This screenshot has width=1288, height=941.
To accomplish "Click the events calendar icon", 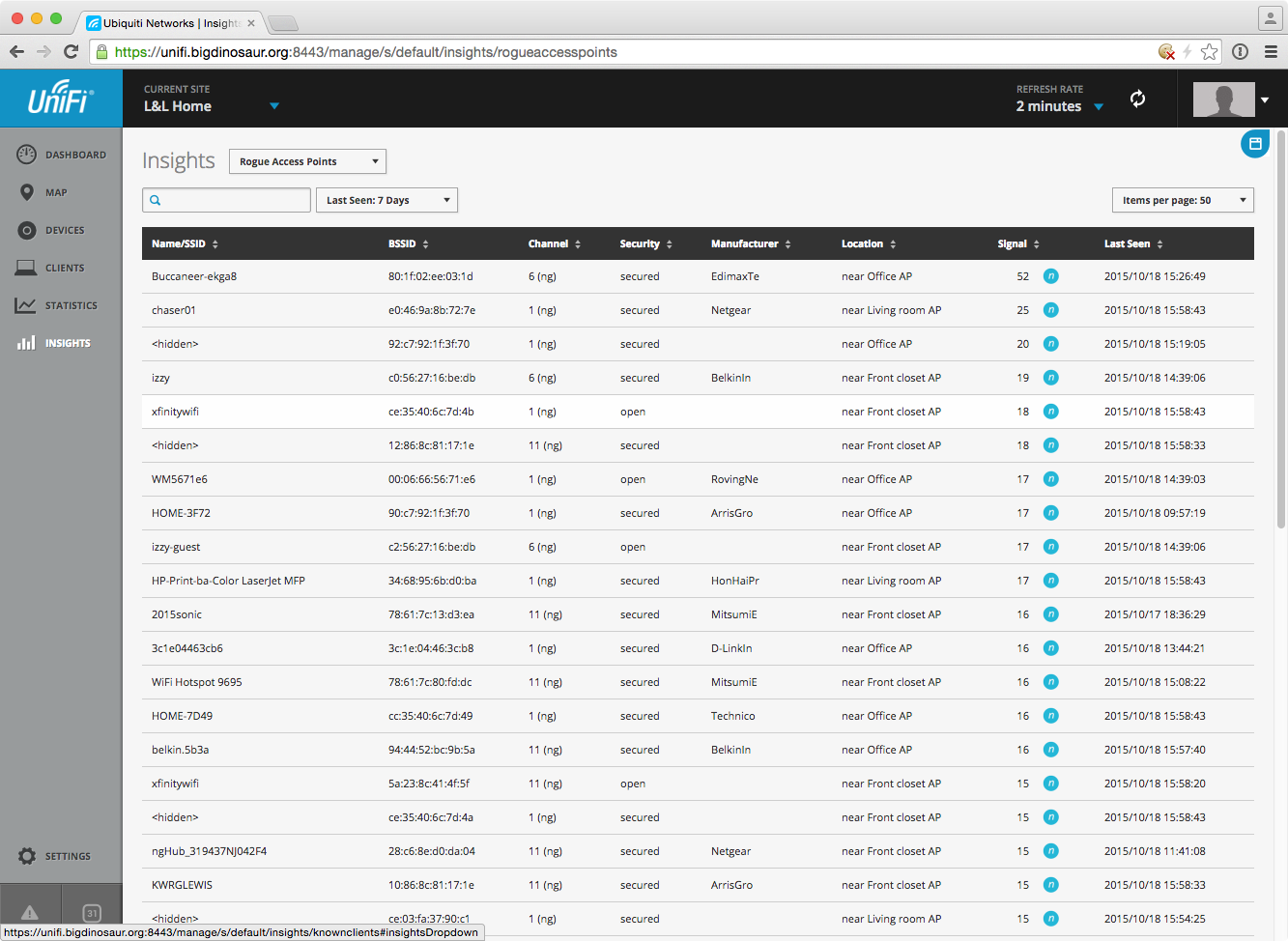I will pyautogui.click(x=92, y=912).
